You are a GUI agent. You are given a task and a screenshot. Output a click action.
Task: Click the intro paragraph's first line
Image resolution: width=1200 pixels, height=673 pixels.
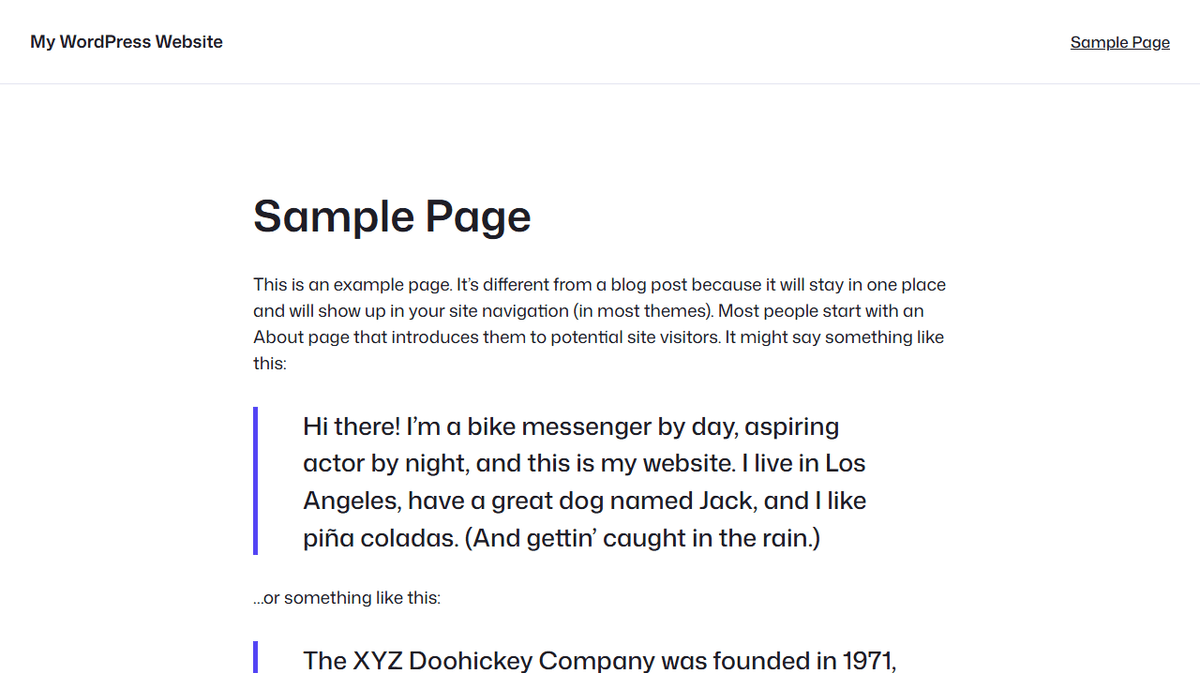pos(599,285)
